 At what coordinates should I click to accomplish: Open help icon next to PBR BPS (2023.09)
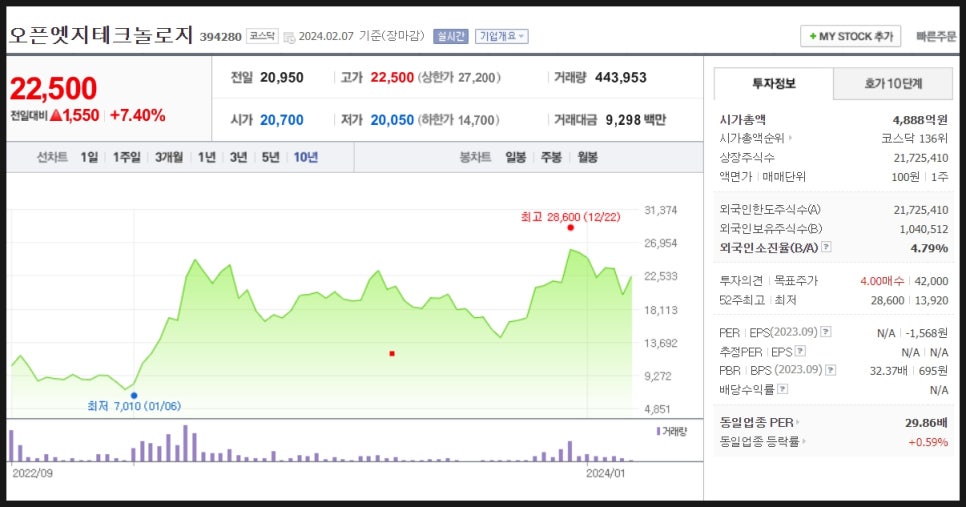click(x=831, y=370)
